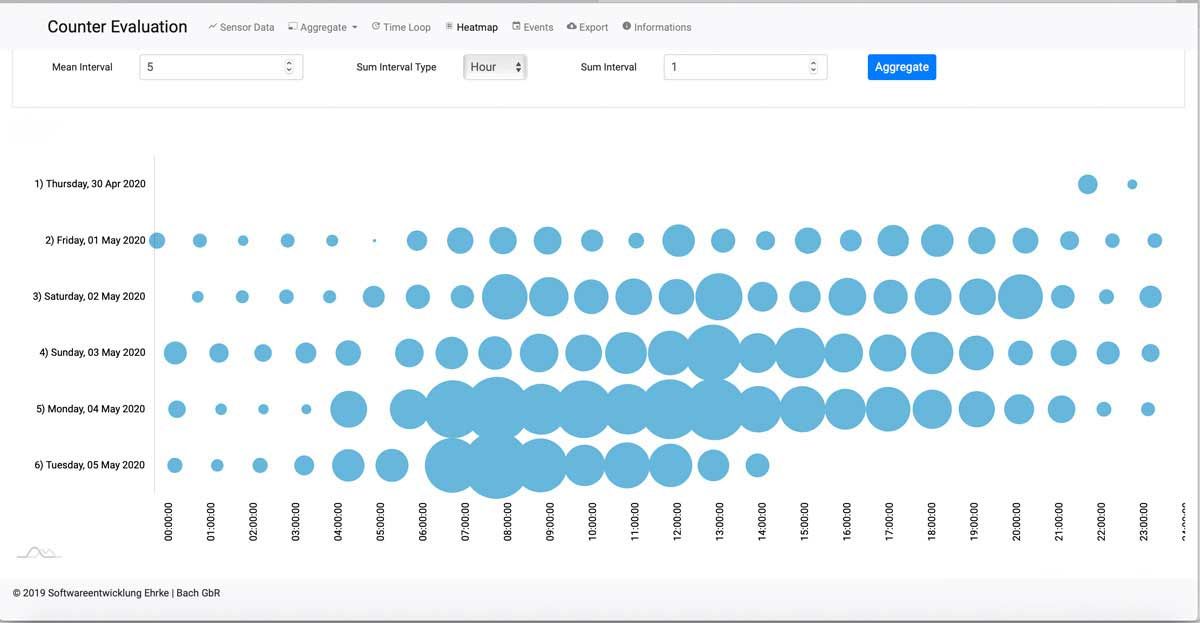Click the largest bubble on Saturday at 20:00
1200x623 pixels.
1020,296
